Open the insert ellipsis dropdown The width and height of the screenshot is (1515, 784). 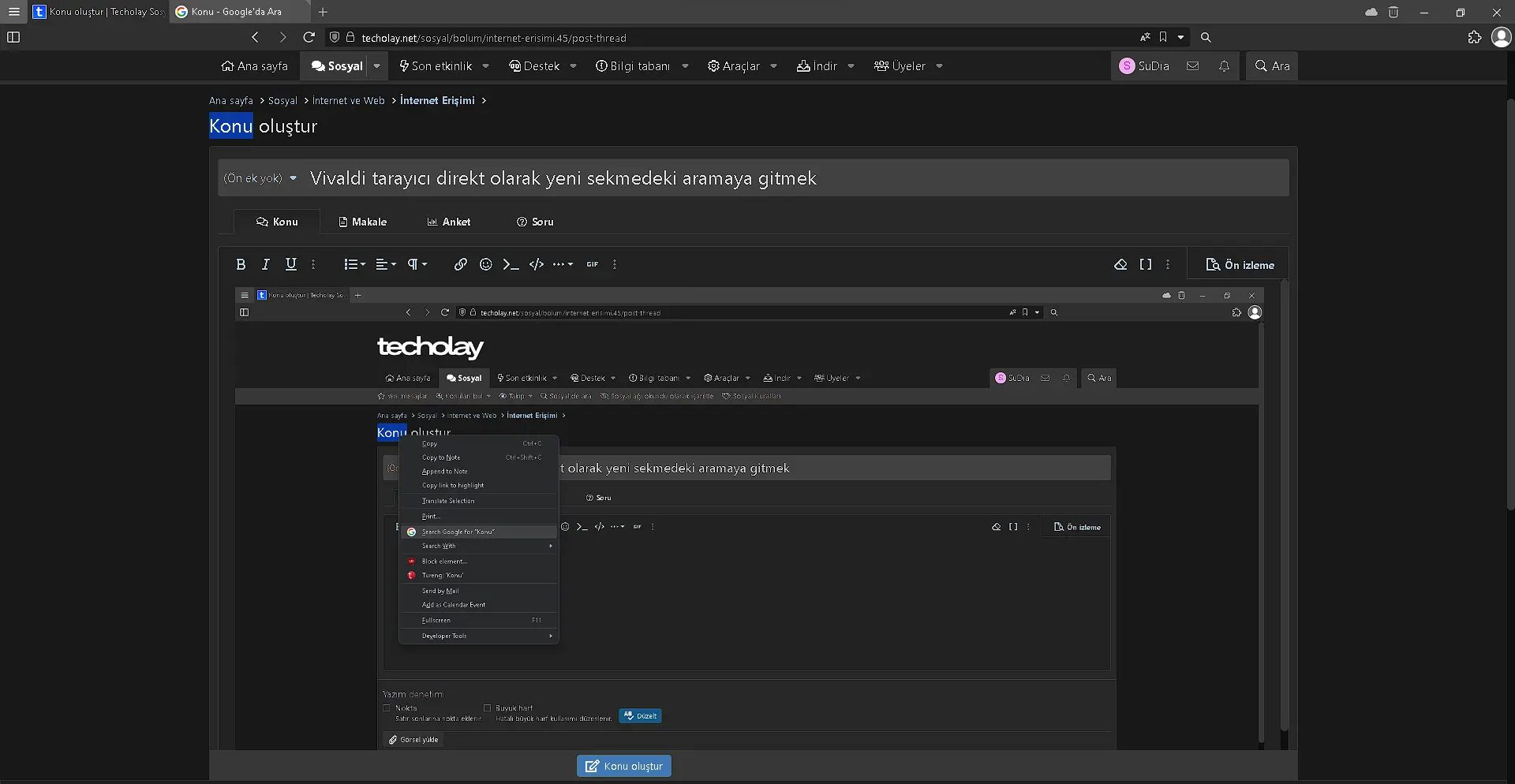(x=563, y=264)
